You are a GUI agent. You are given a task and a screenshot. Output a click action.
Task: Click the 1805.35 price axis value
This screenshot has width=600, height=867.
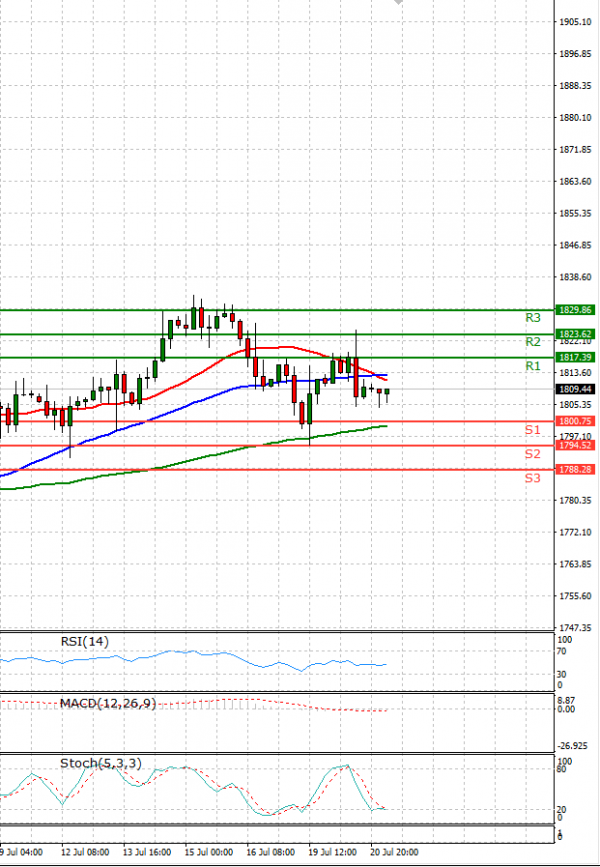(576, 405)
